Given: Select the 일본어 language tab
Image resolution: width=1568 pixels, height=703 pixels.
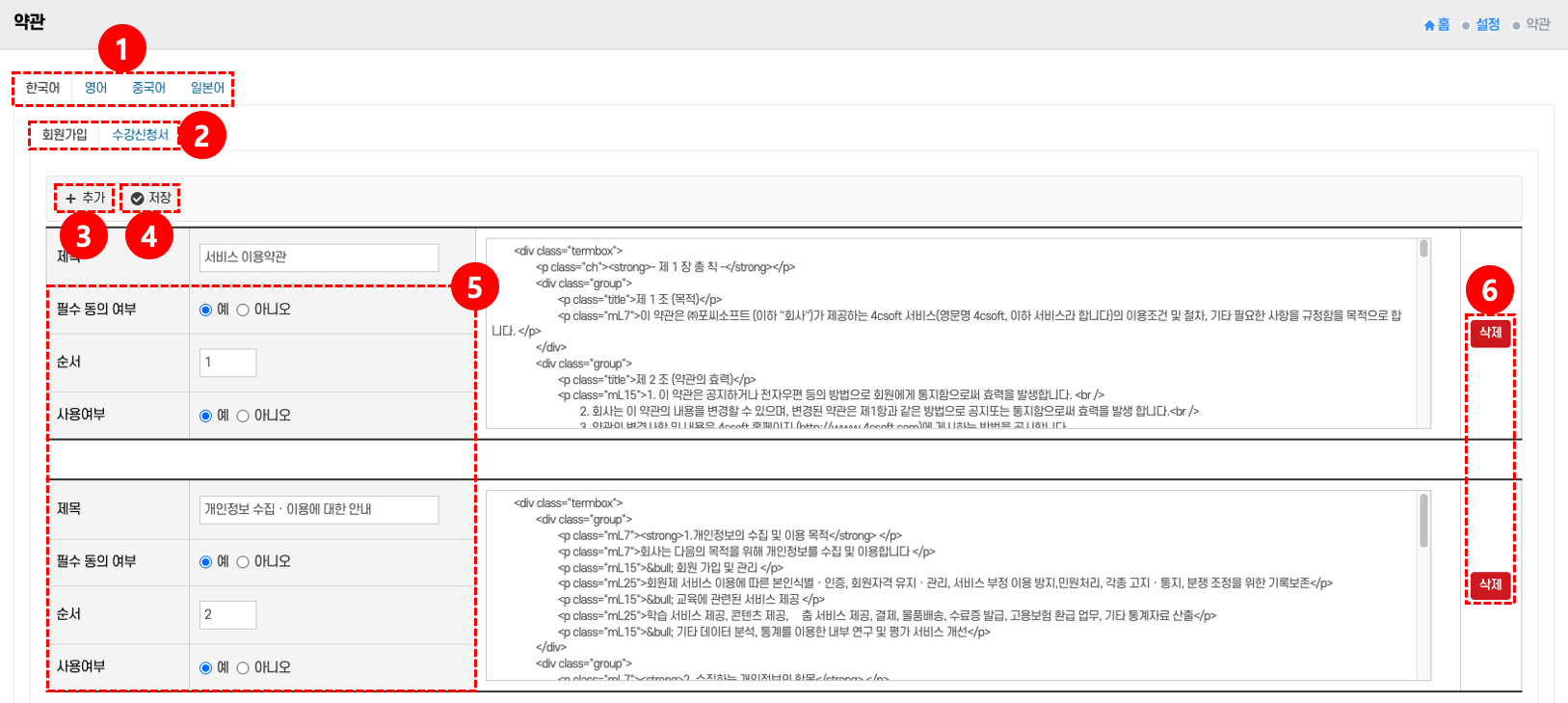Looking at the screenshot, I should [207, 88].
